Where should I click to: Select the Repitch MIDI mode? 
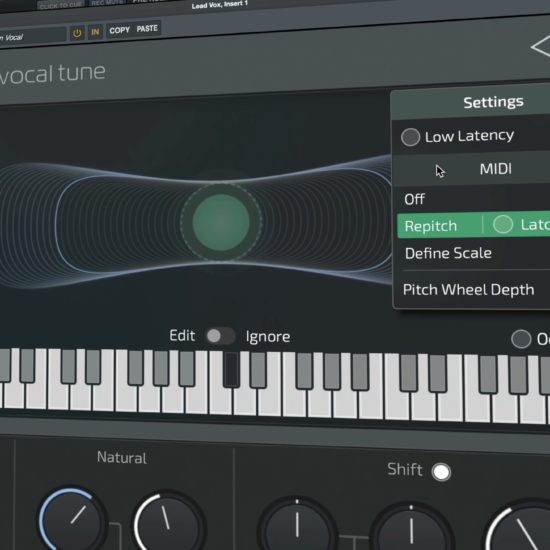point(430,226)
